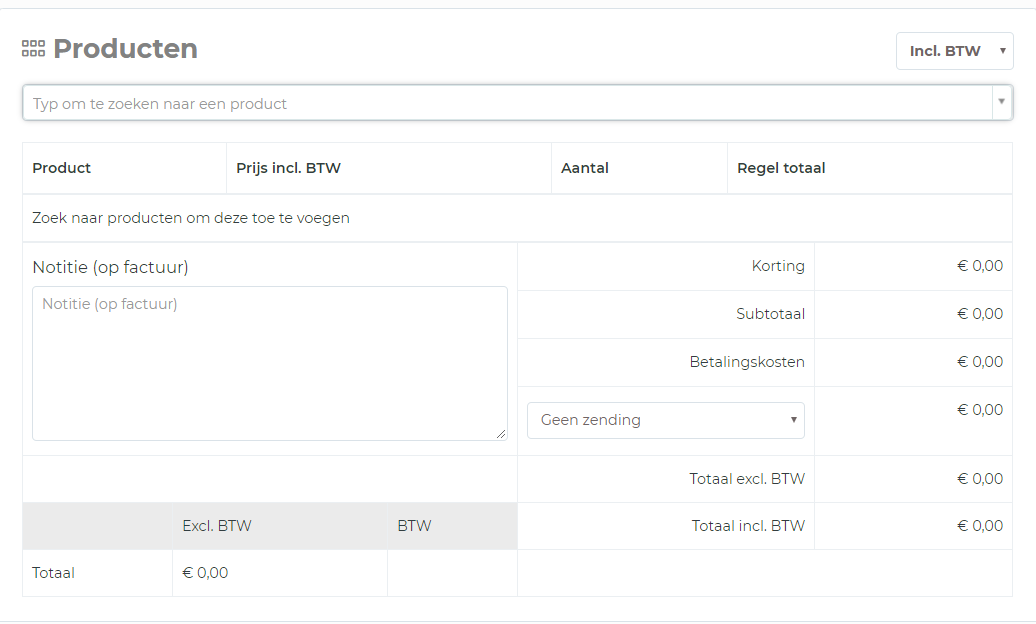Click the Totaal excl. BTW label

coord(747,479)
